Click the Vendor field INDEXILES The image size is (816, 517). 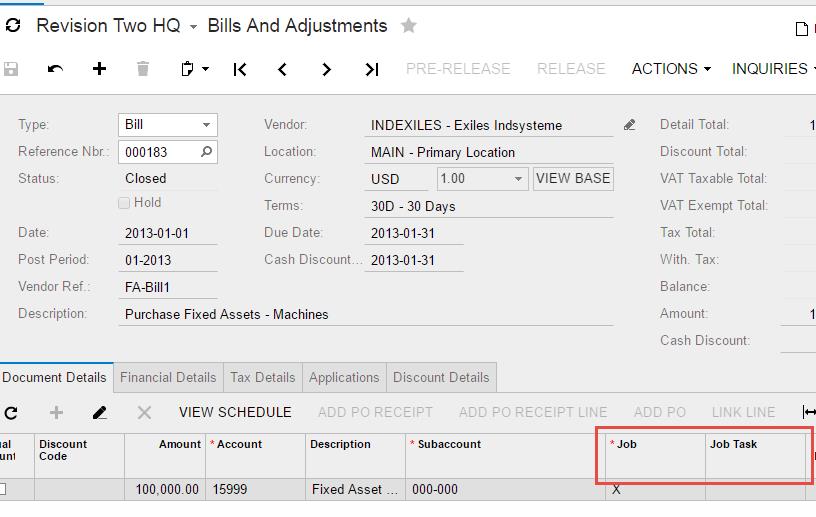coord(489,125)
